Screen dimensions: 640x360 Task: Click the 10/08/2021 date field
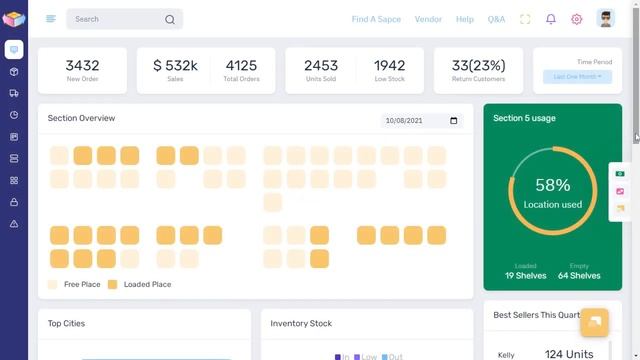tap(422, 121)
